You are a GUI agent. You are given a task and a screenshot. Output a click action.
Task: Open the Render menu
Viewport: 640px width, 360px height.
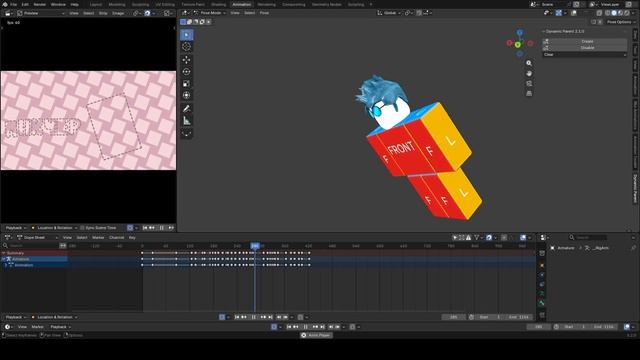pos(40,4)
